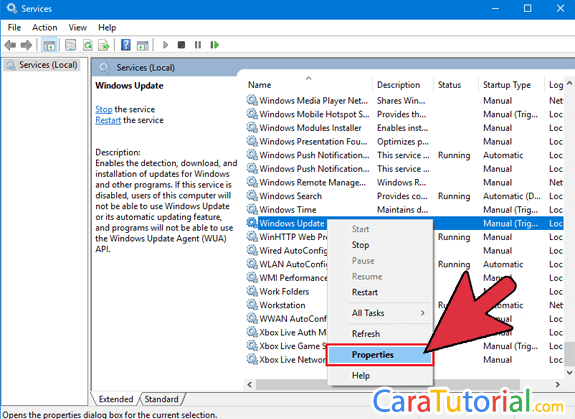Screen dimensions: 575x419
Task: Click gear icon of Windows Search service
Action: pyautogui.click(x=252, y=195)
